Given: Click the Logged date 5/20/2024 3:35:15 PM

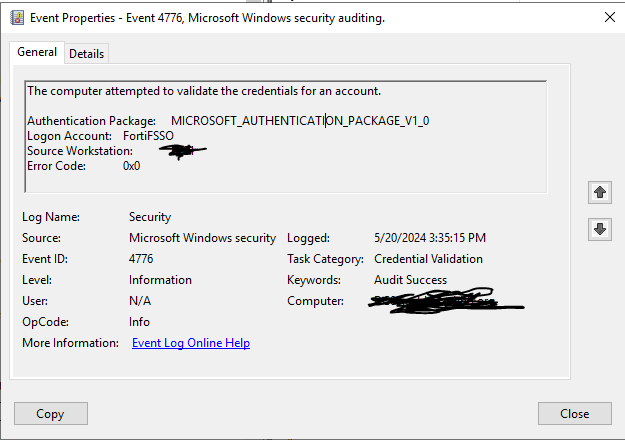Looking at the screenshot, I should (428, 238).
